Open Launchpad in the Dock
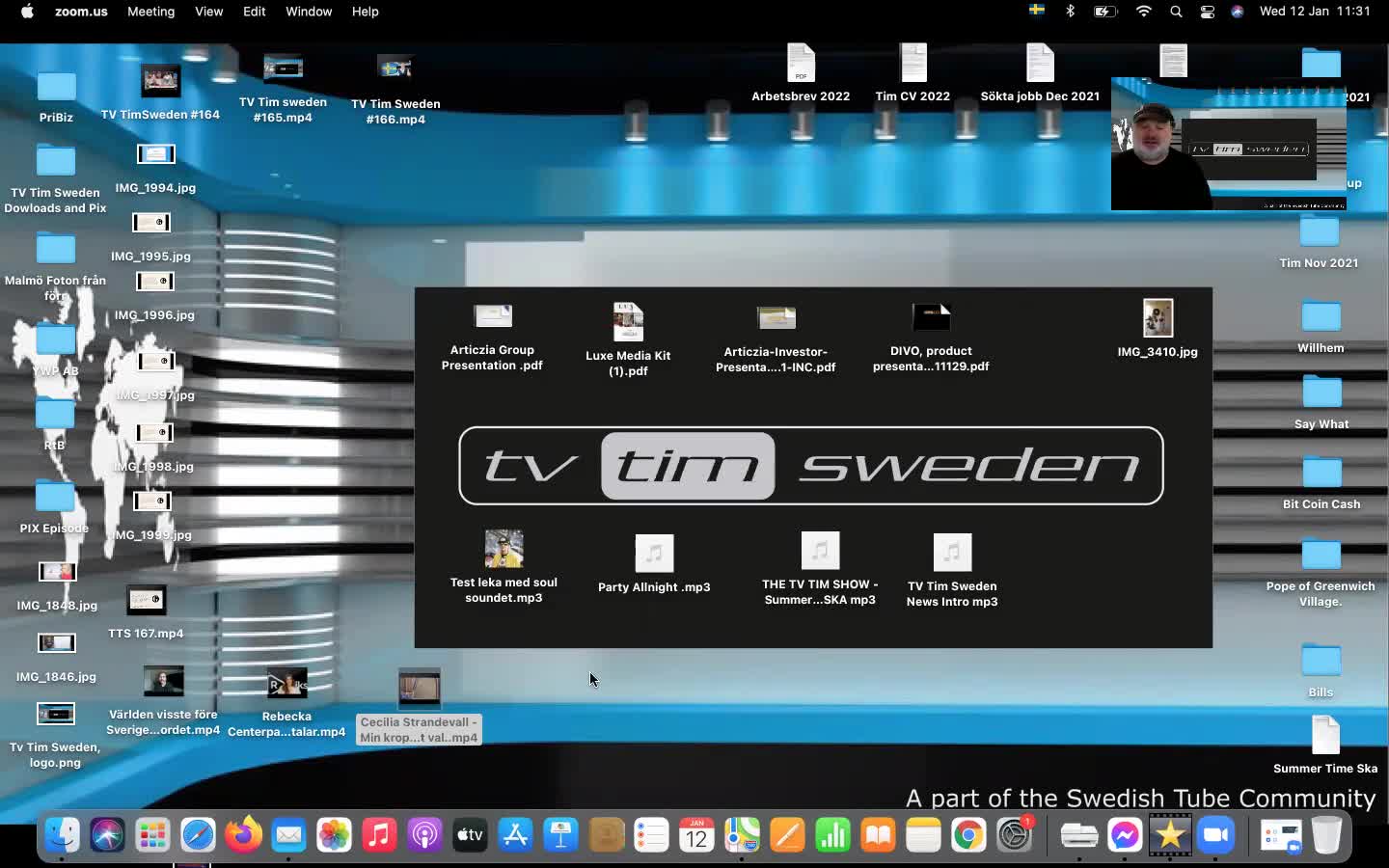Screen dimensions: 1389x868 [152, 835]
